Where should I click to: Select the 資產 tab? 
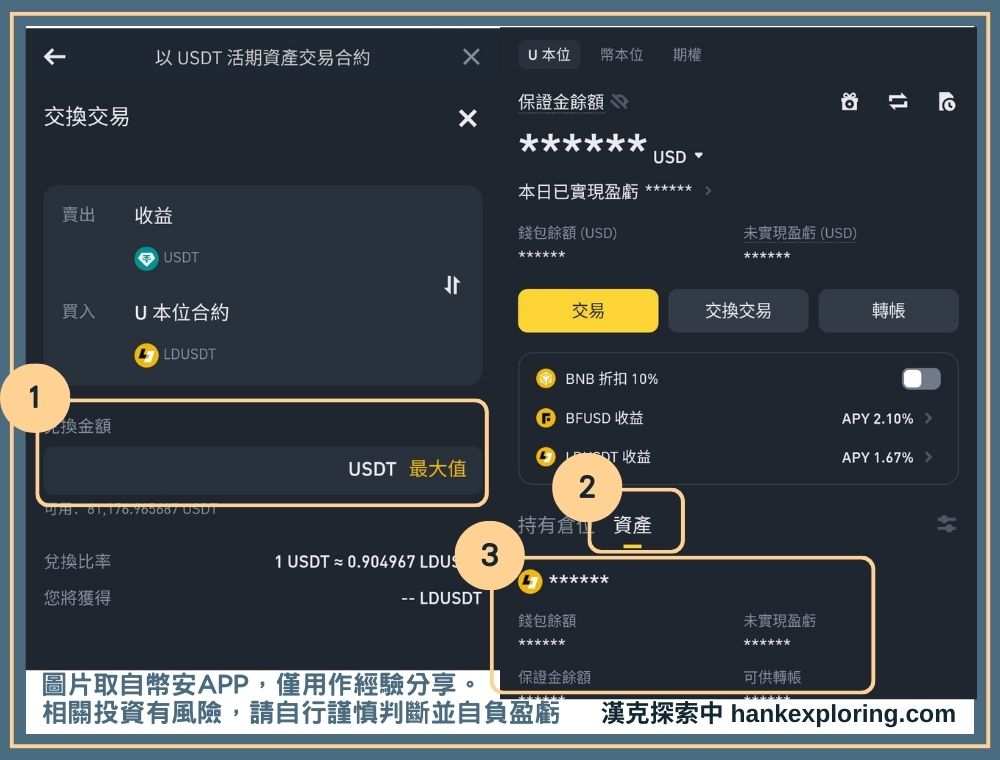[x=632, y=525]
